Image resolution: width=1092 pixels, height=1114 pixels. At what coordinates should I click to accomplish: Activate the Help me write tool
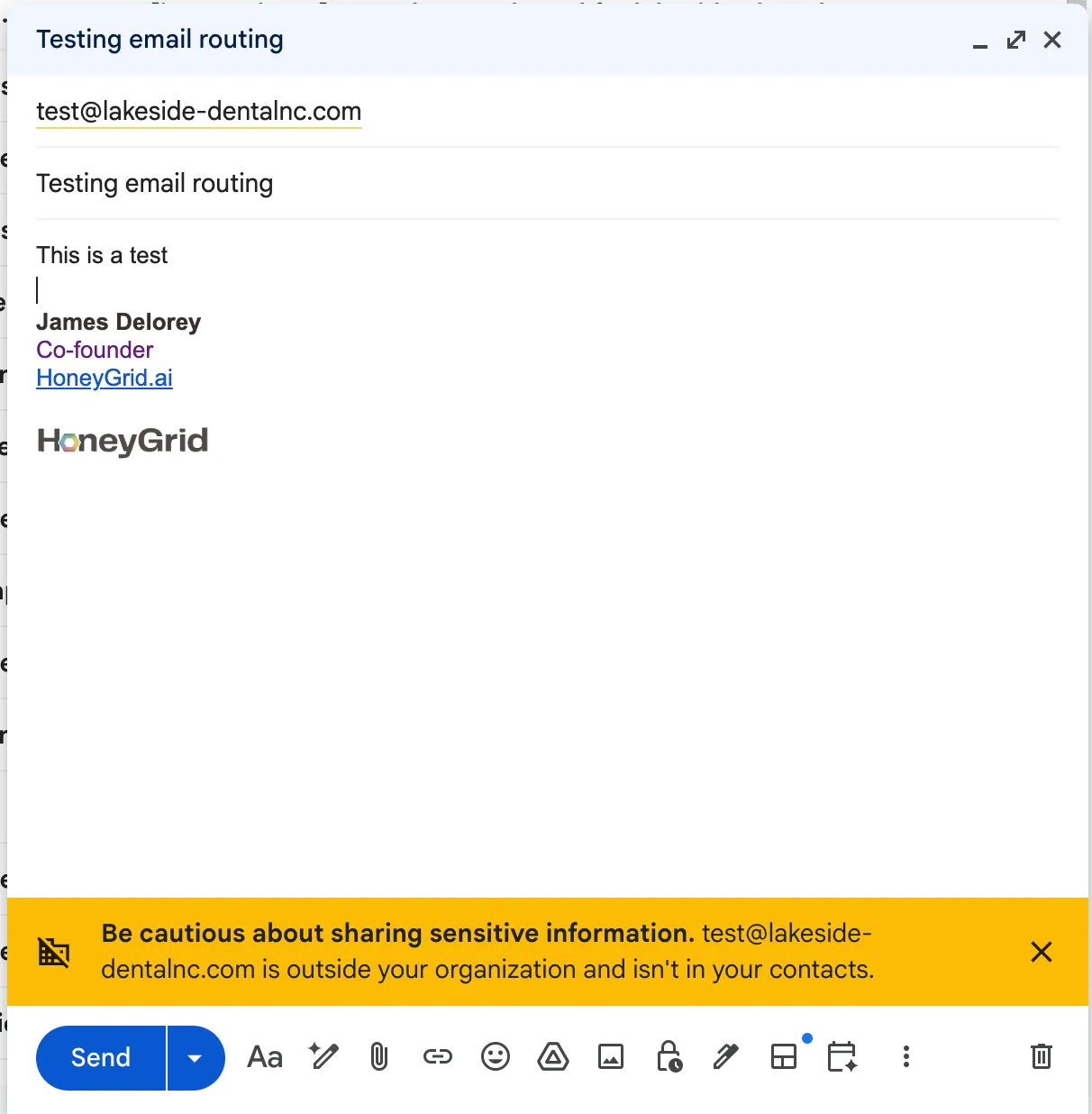(323, 1057)
